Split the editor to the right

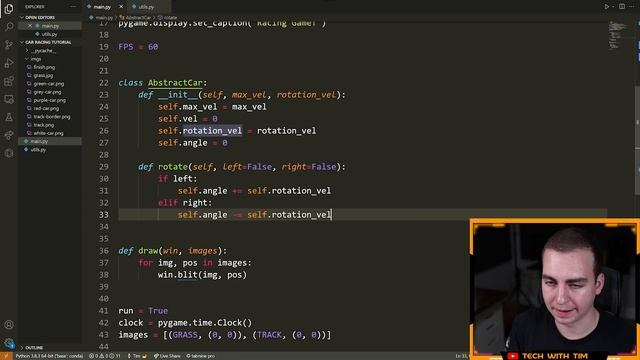622,7
